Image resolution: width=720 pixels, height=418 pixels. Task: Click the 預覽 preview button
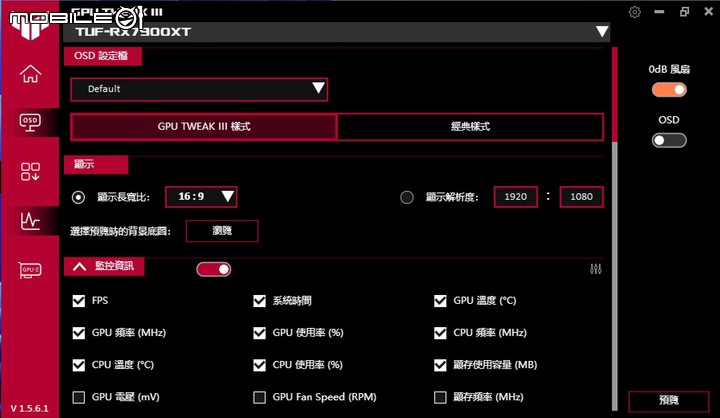click(x=669, y=401)
